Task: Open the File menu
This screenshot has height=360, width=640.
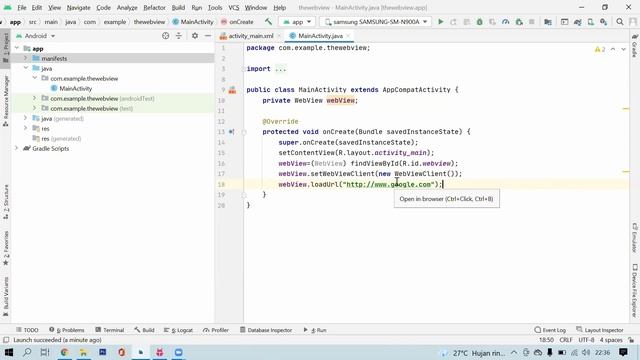Action: pyautogui.click(x=22, y=7)
